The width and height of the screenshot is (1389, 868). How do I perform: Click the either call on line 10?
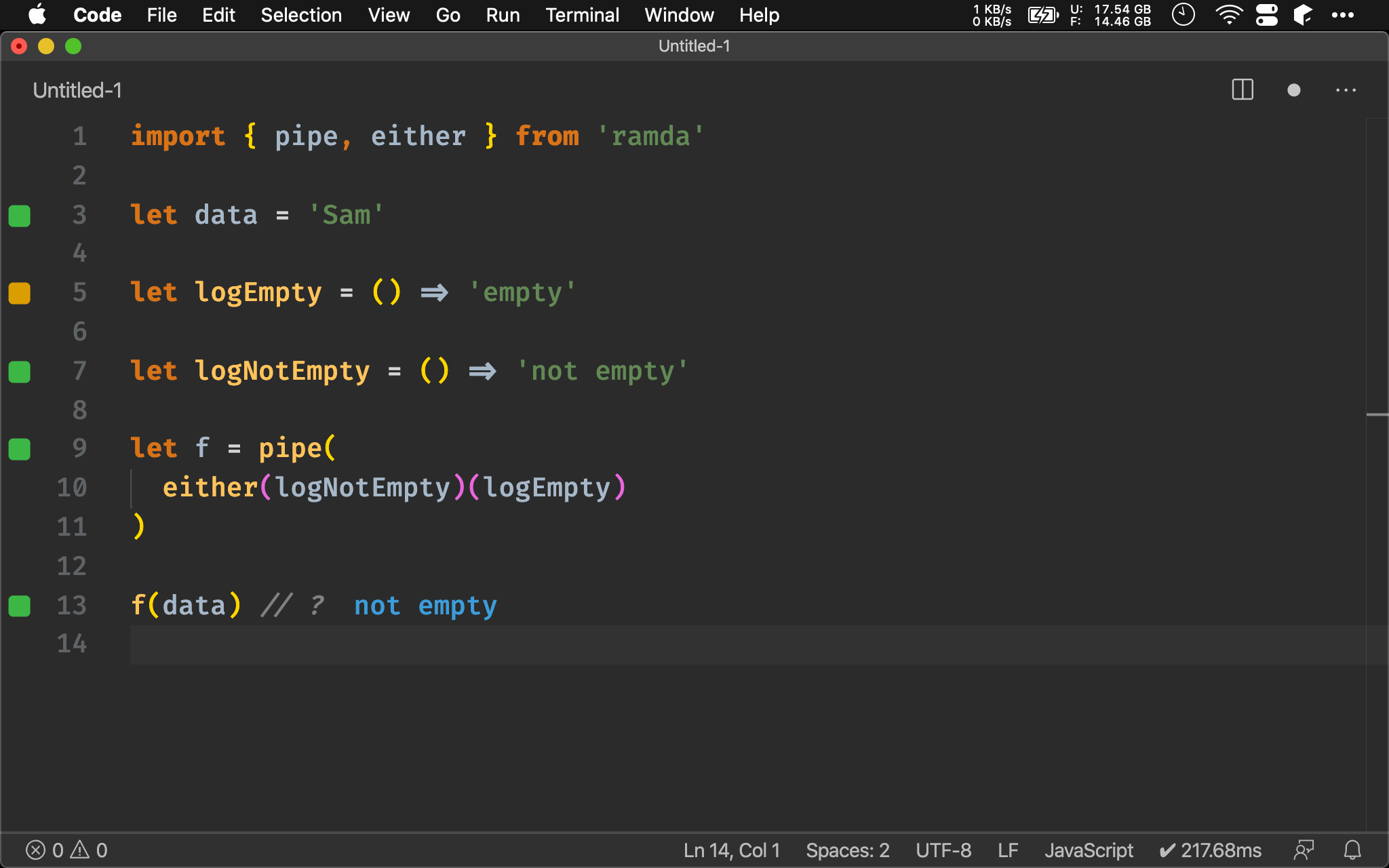(210, 488)
